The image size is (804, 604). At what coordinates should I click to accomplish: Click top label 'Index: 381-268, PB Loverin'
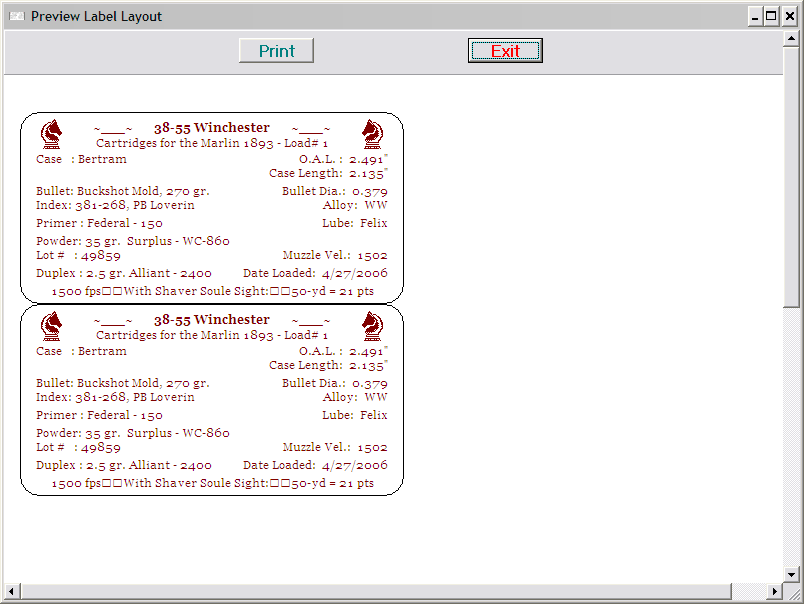(115, 205)
